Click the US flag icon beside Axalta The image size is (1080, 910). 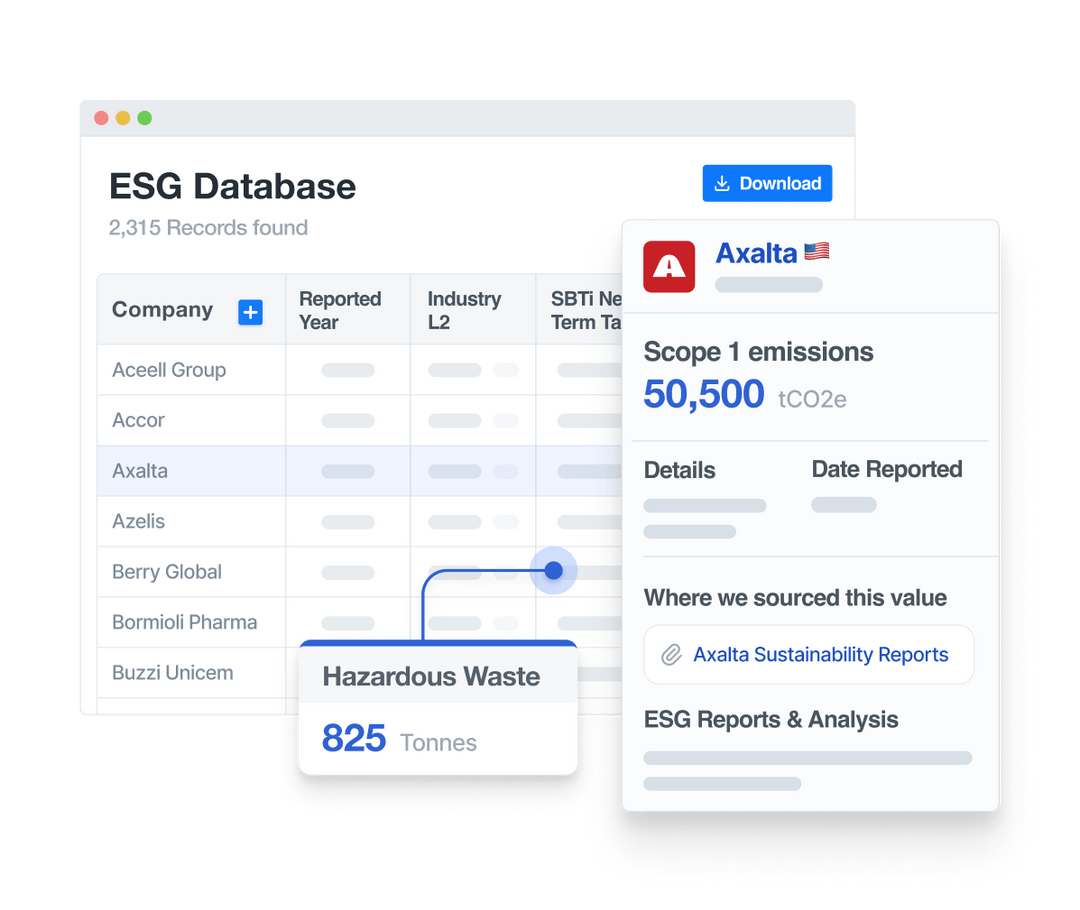pyautogui.click(x=817, y=251)
